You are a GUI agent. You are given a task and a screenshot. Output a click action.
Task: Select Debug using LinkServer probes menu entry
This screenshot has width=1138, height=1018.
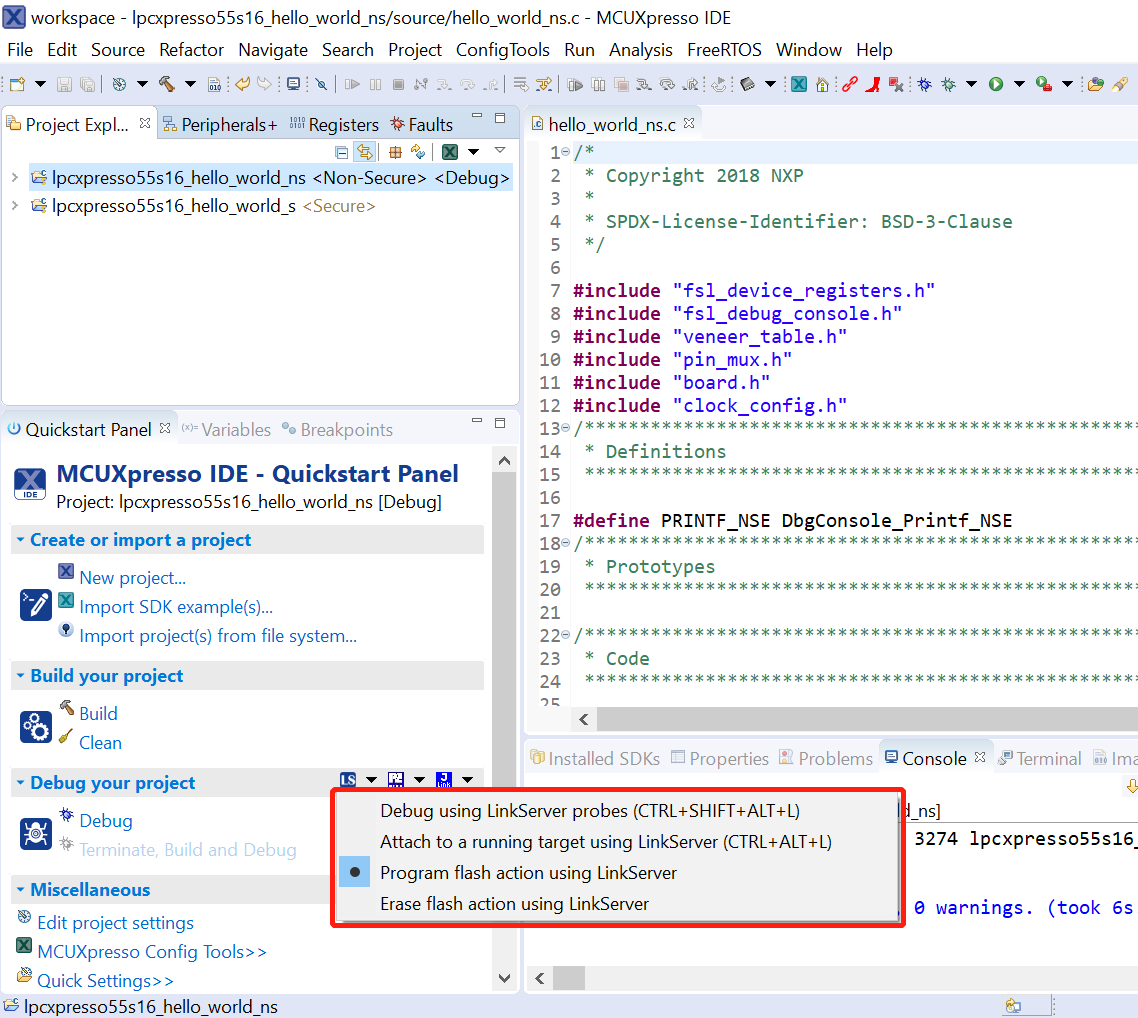click(x=589, y=811)
